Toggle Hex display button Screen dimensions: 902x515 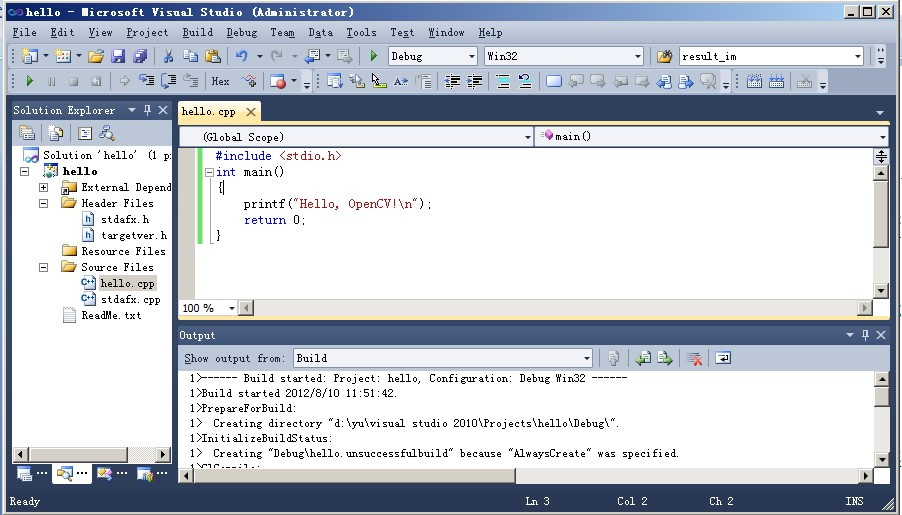click(x=220, y=81)
